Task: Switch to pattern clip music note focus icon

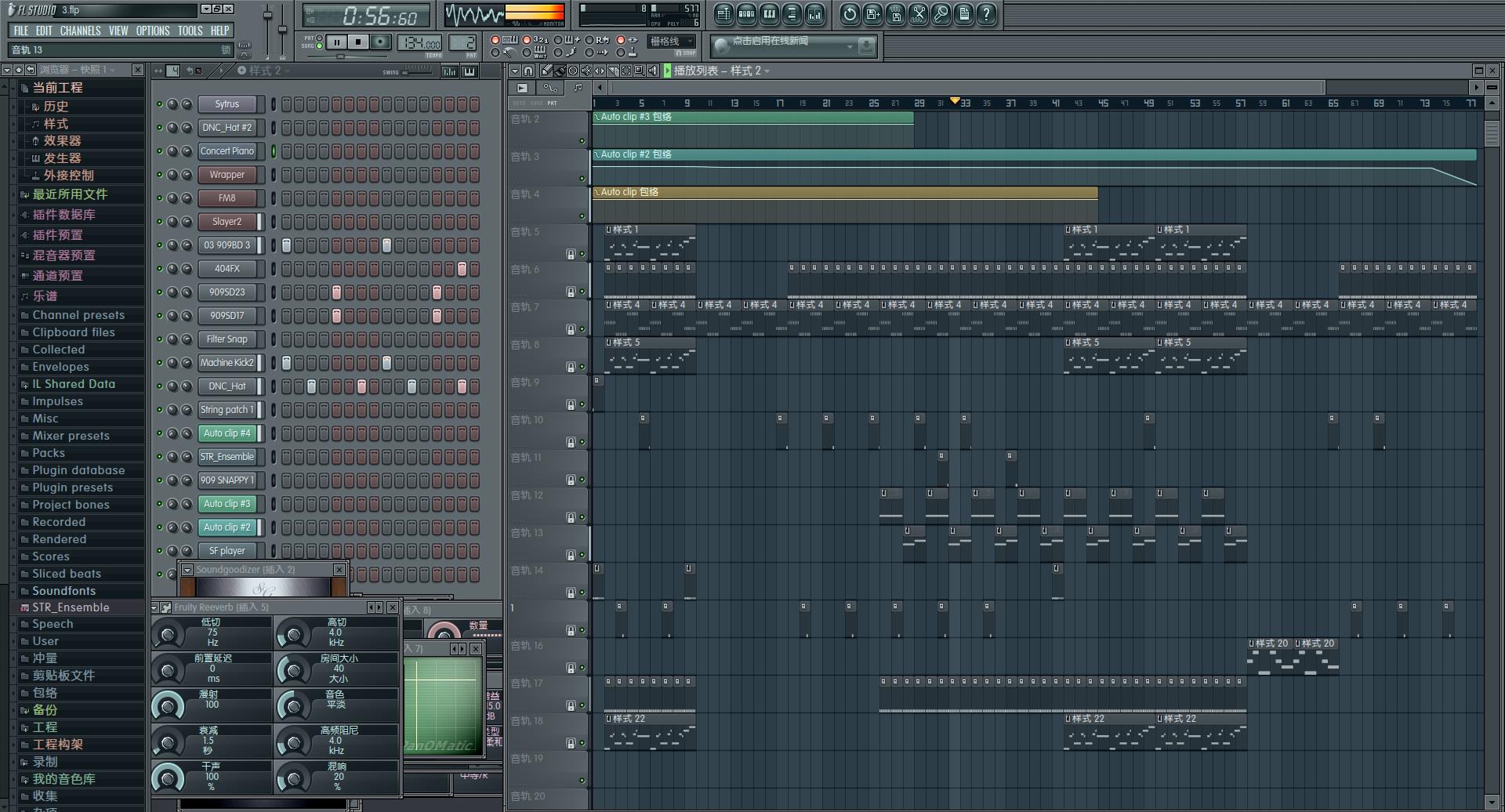Action: (578, 88)
